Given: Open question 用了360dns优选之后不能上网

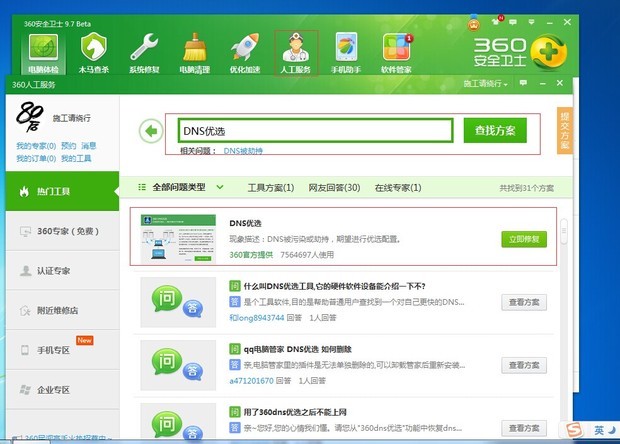Looking at the screenshot, I should tap(295, 412).
